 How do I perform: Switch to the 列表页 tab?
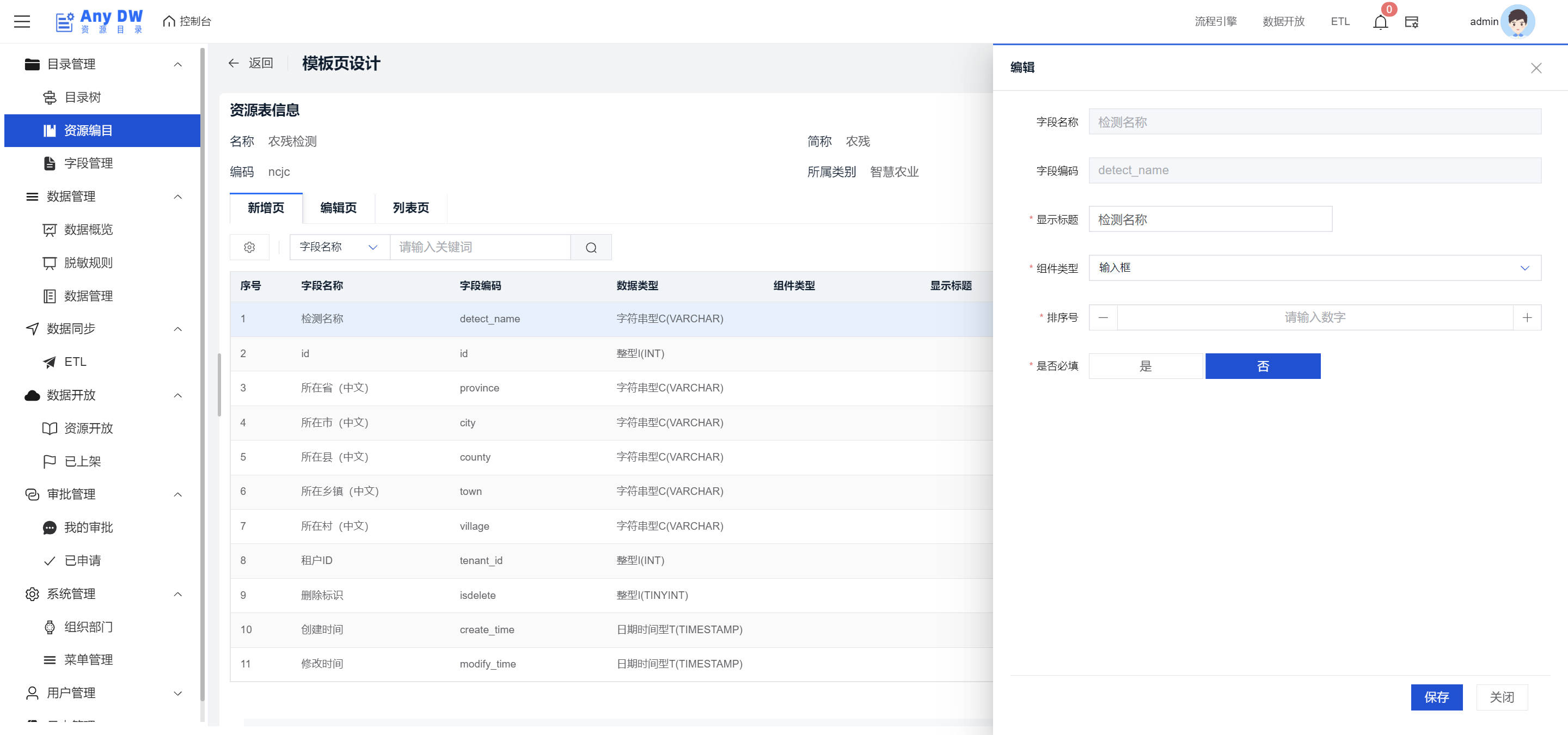click(x=411, y=208)
